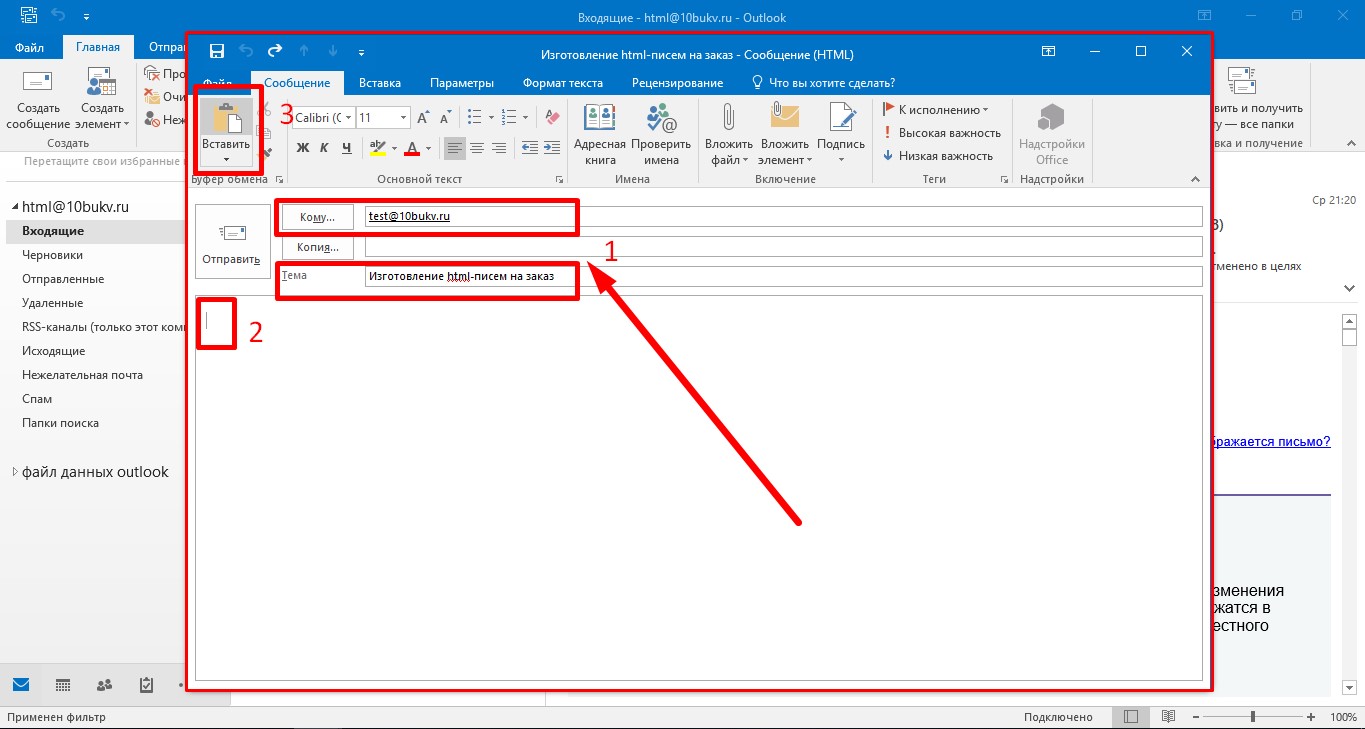This screenshot has width=1365, height=729.
Task: Switch to Calendar view icon
Action: 62,685
